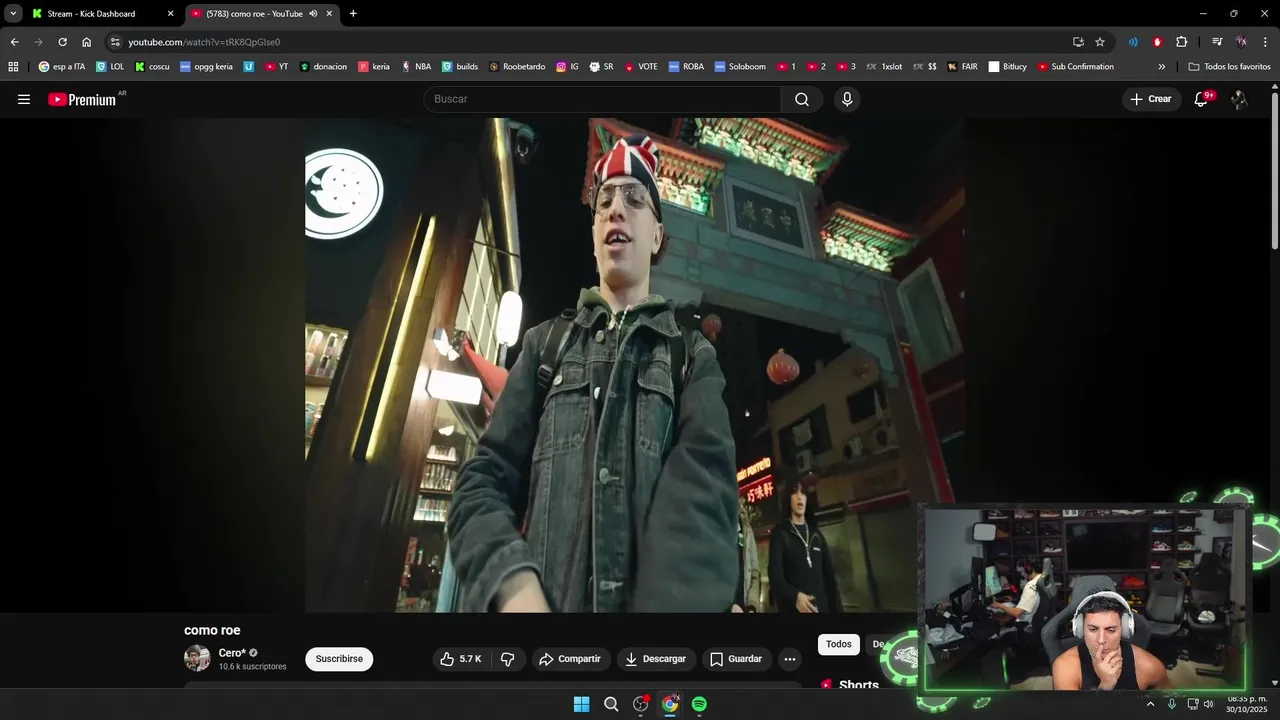The width and height of the screenshot is (1280, 720).
Task: Focus the Buscar search field
Action: (x=602, y=99)
